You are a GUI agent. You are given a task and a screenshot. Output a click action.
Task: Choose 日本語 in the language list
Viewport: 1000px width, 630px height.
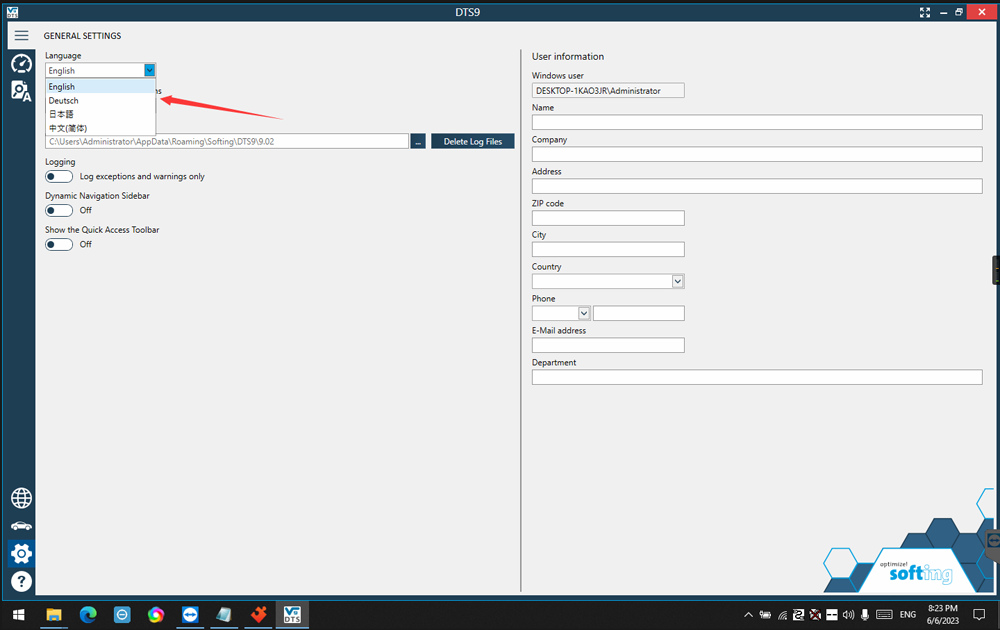(62, 114)
